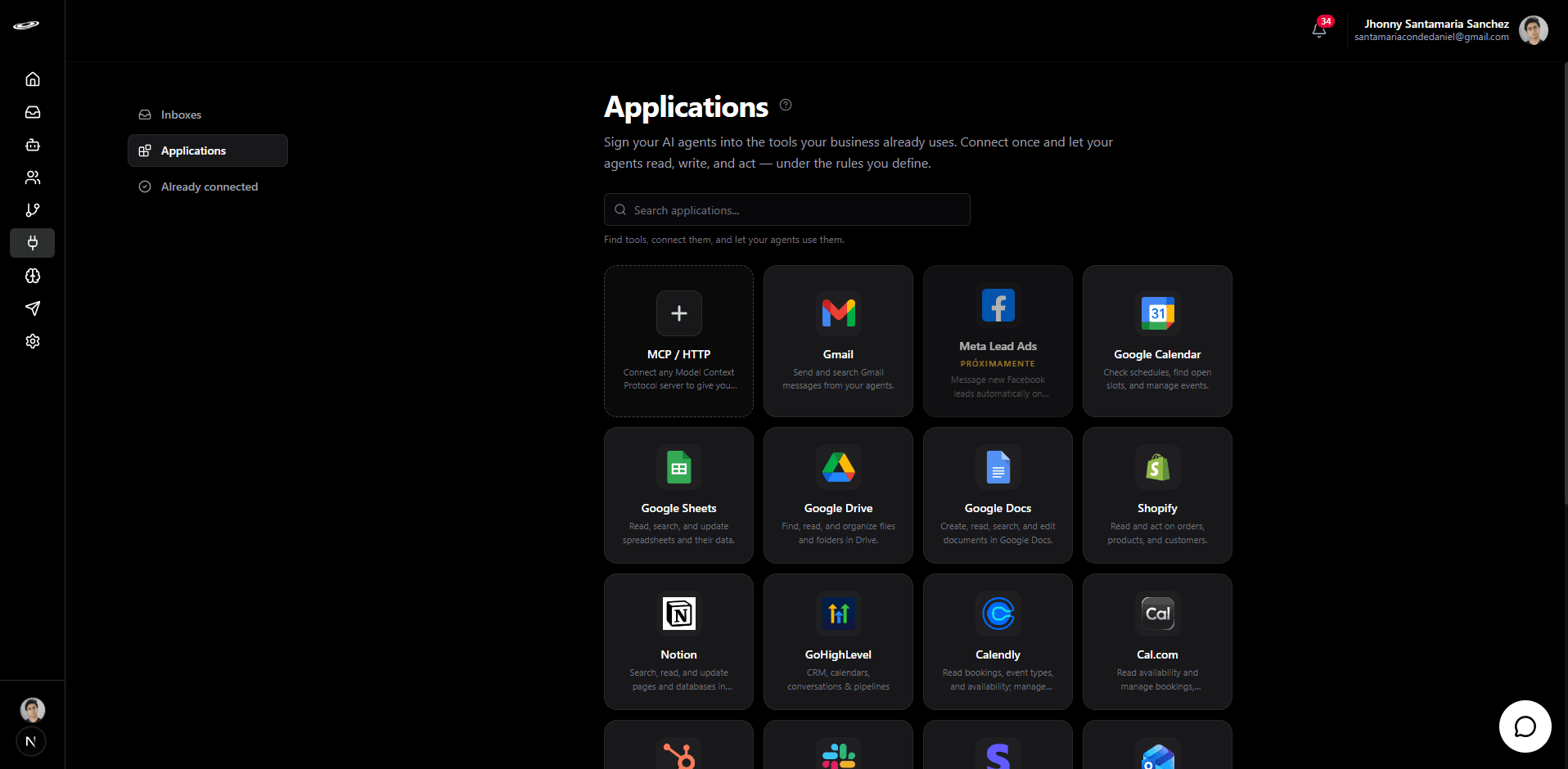Viewport: 1568px width, 769px height.
Task: Click the text 'Send and search Gmail messages'
Action: click(x=839, y=379)
